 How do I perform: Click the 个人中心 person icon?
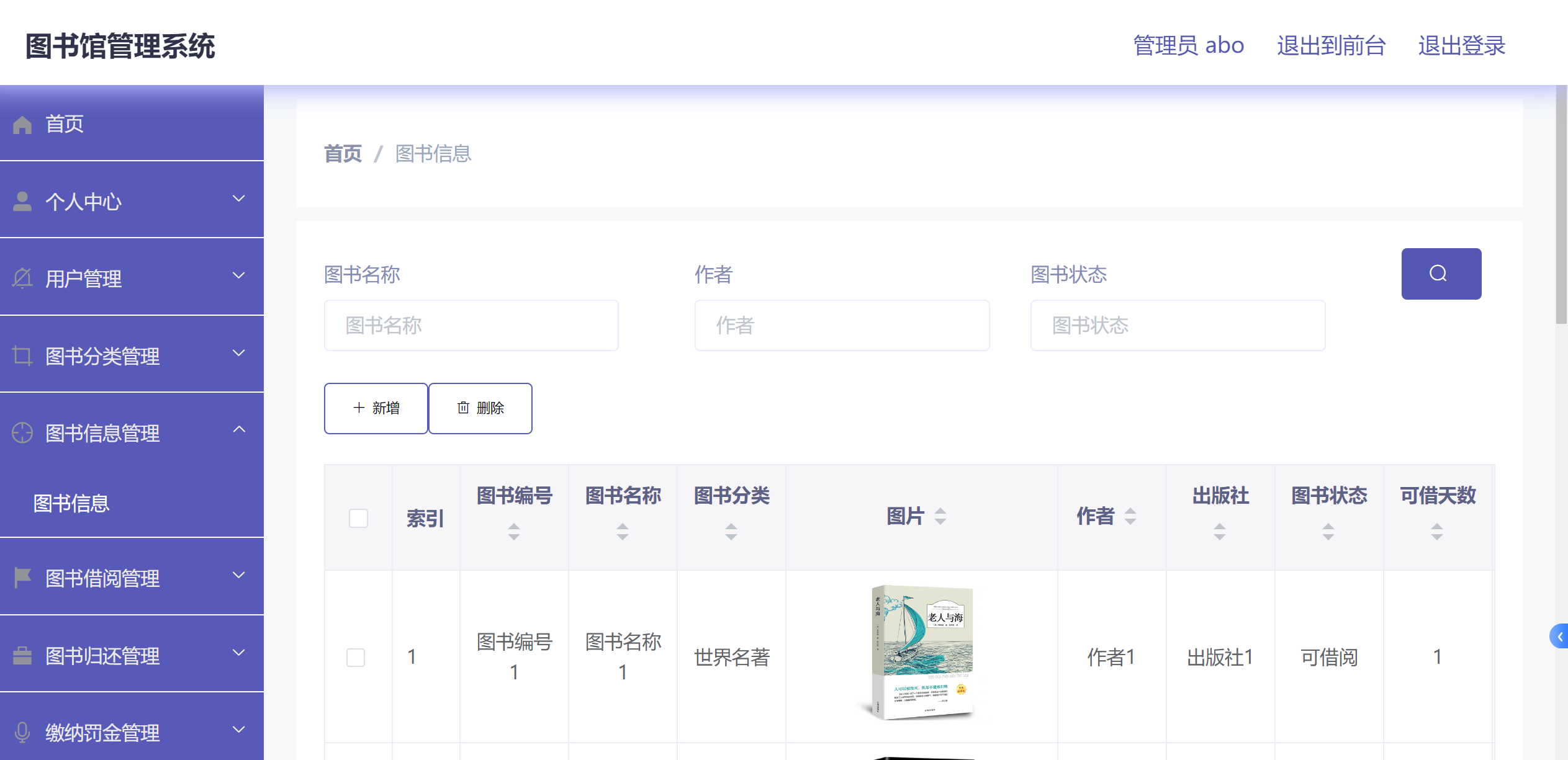click(22, 200)
